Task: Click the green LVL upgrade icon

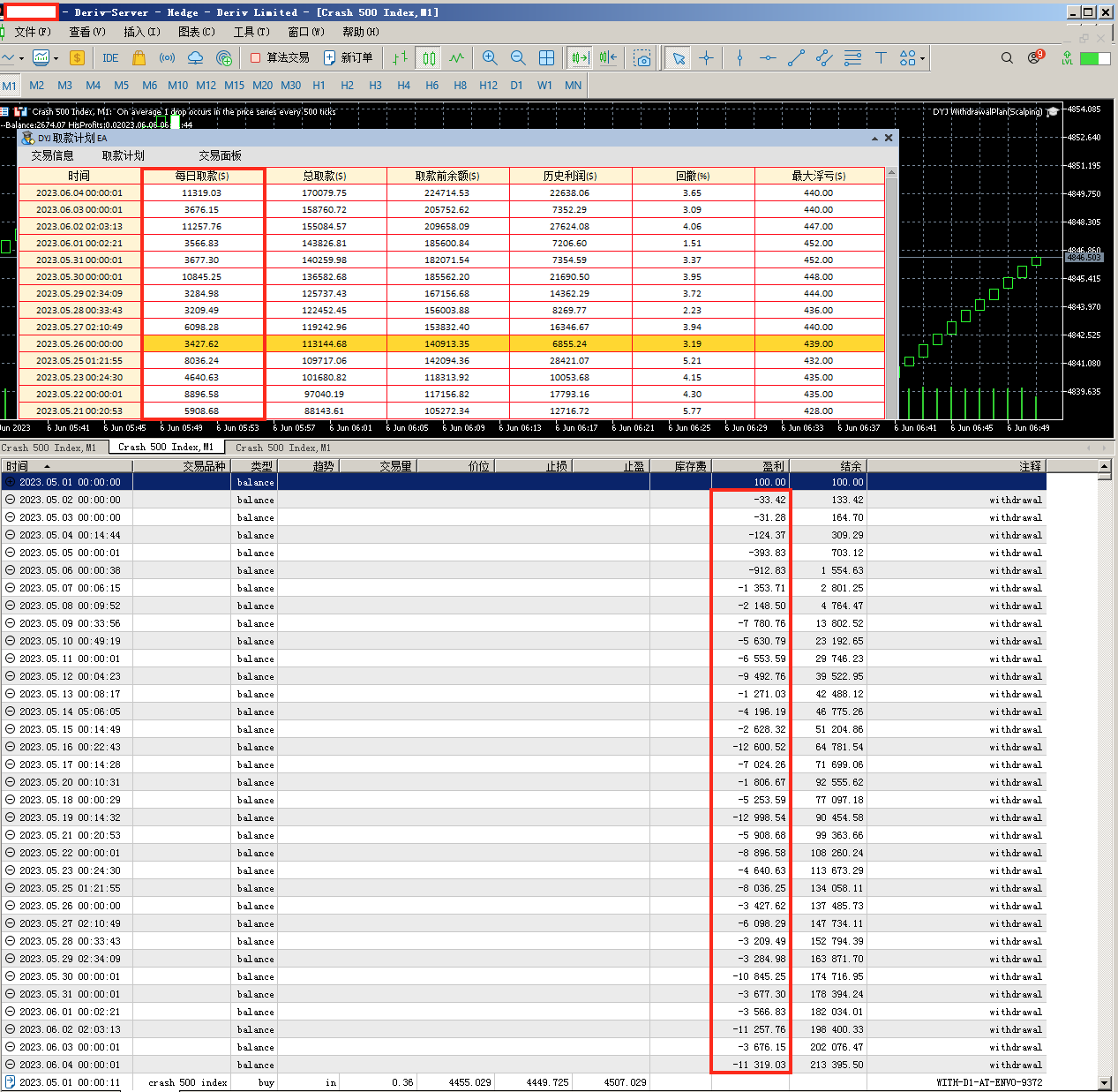Action: coord(1067,58)
